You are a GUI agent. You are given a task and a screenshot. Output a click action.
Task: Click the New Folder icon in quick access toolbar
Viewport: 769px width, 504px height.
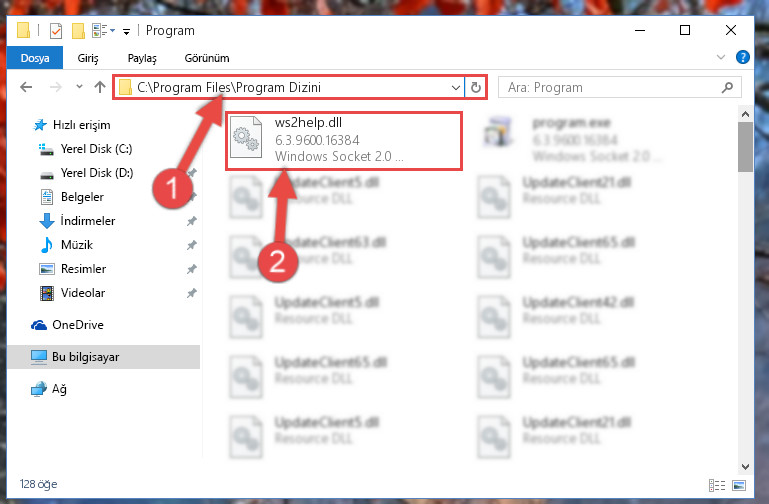[x=78, y=31]
